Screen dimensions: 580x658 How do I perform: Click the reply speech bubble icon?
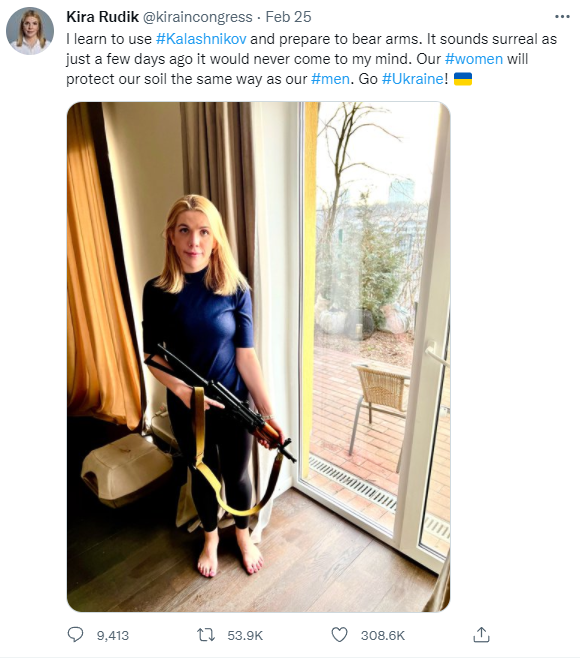pos(76,635)
